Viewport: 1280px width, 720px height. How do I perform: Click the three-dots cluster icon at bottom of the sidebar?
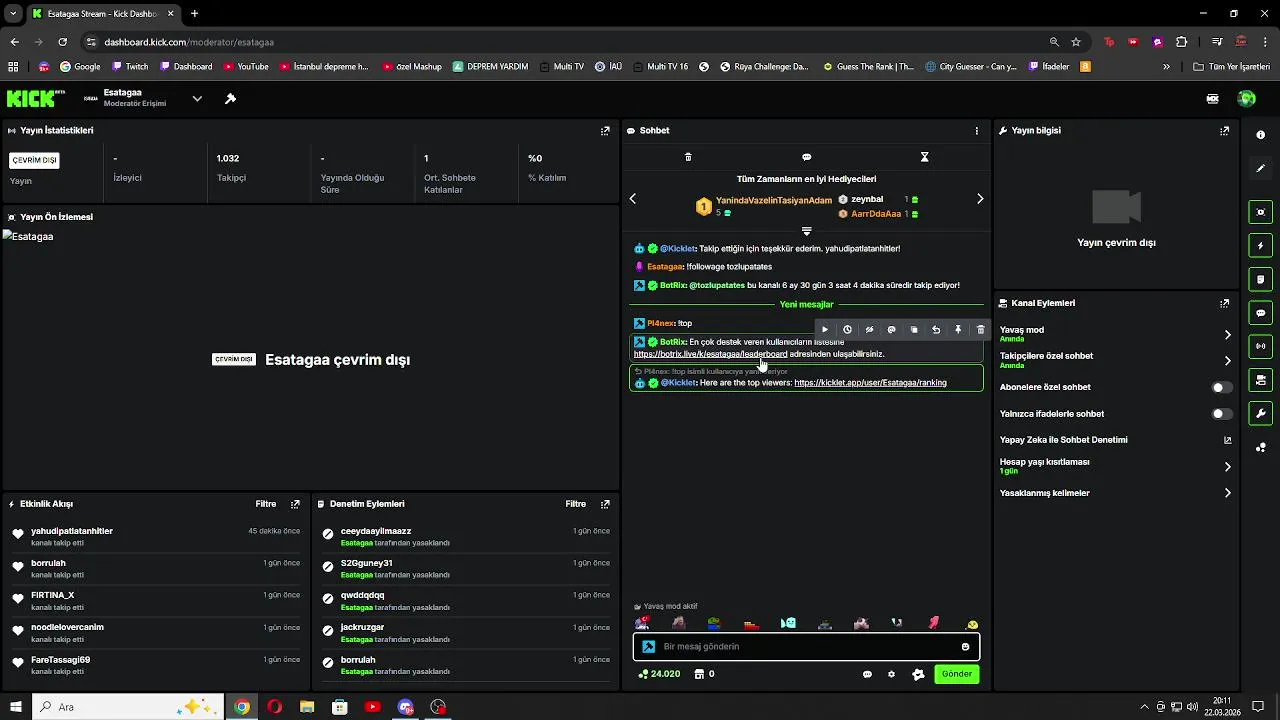point(1260,447)
